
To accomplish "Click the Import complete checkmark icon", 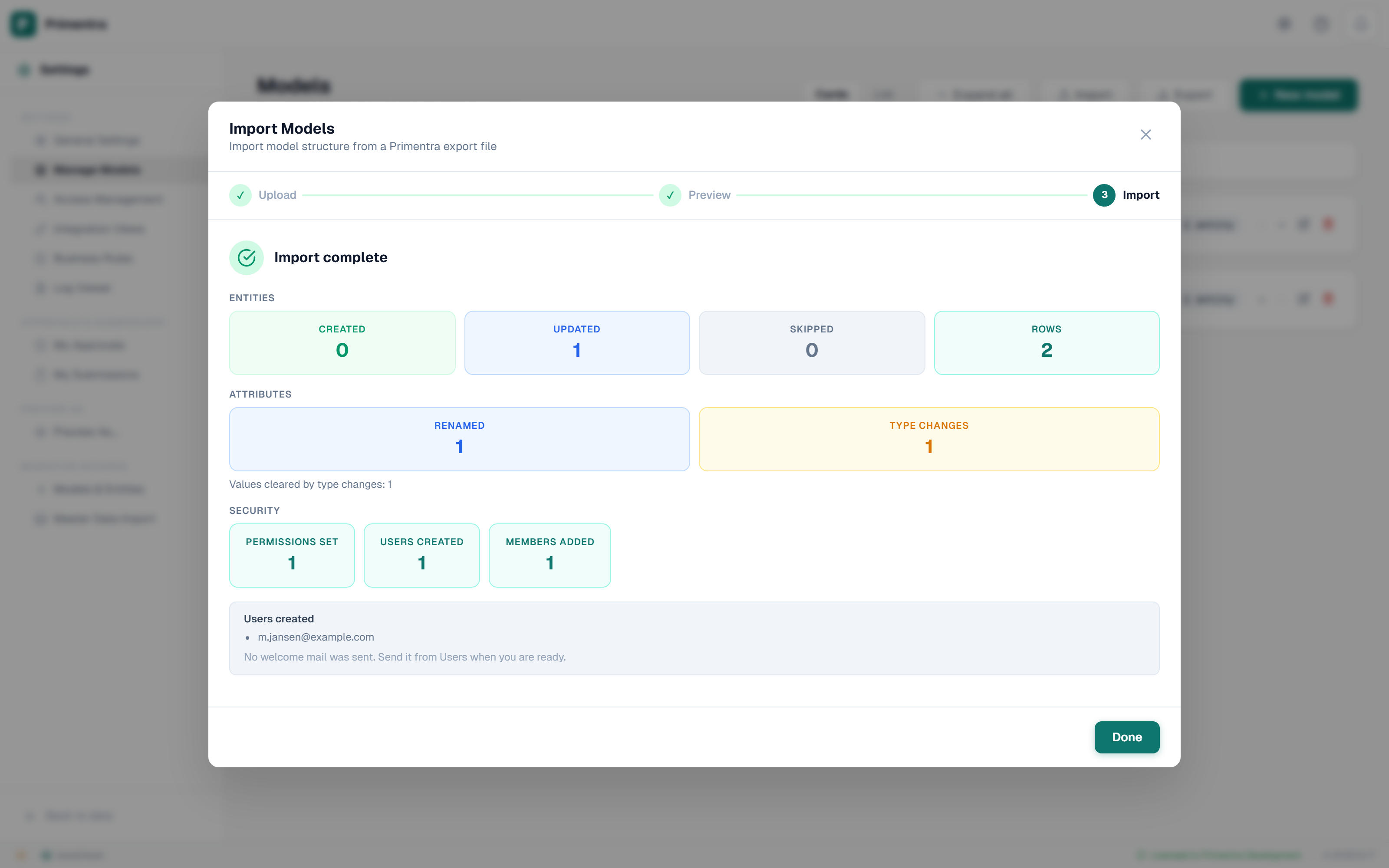I will pyautogui.click(x=246, y=258).
